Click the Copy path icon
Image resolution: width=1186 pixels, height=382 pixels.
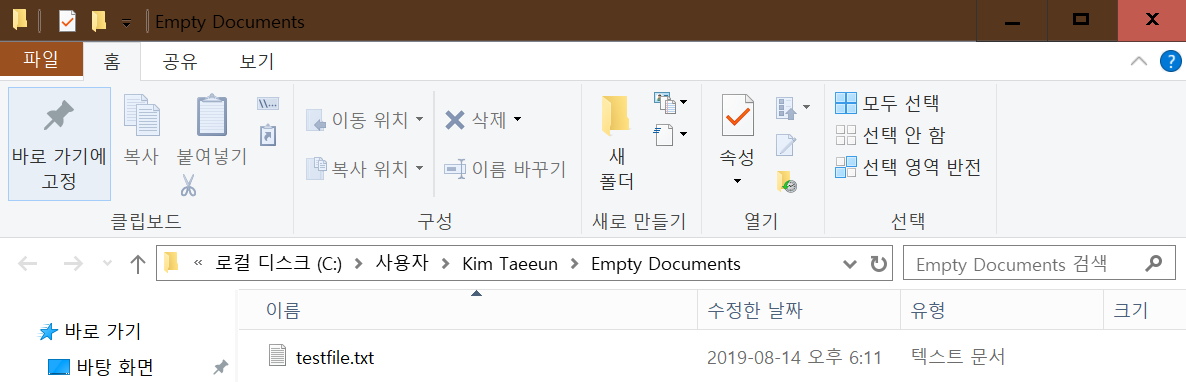coord(268,104)
